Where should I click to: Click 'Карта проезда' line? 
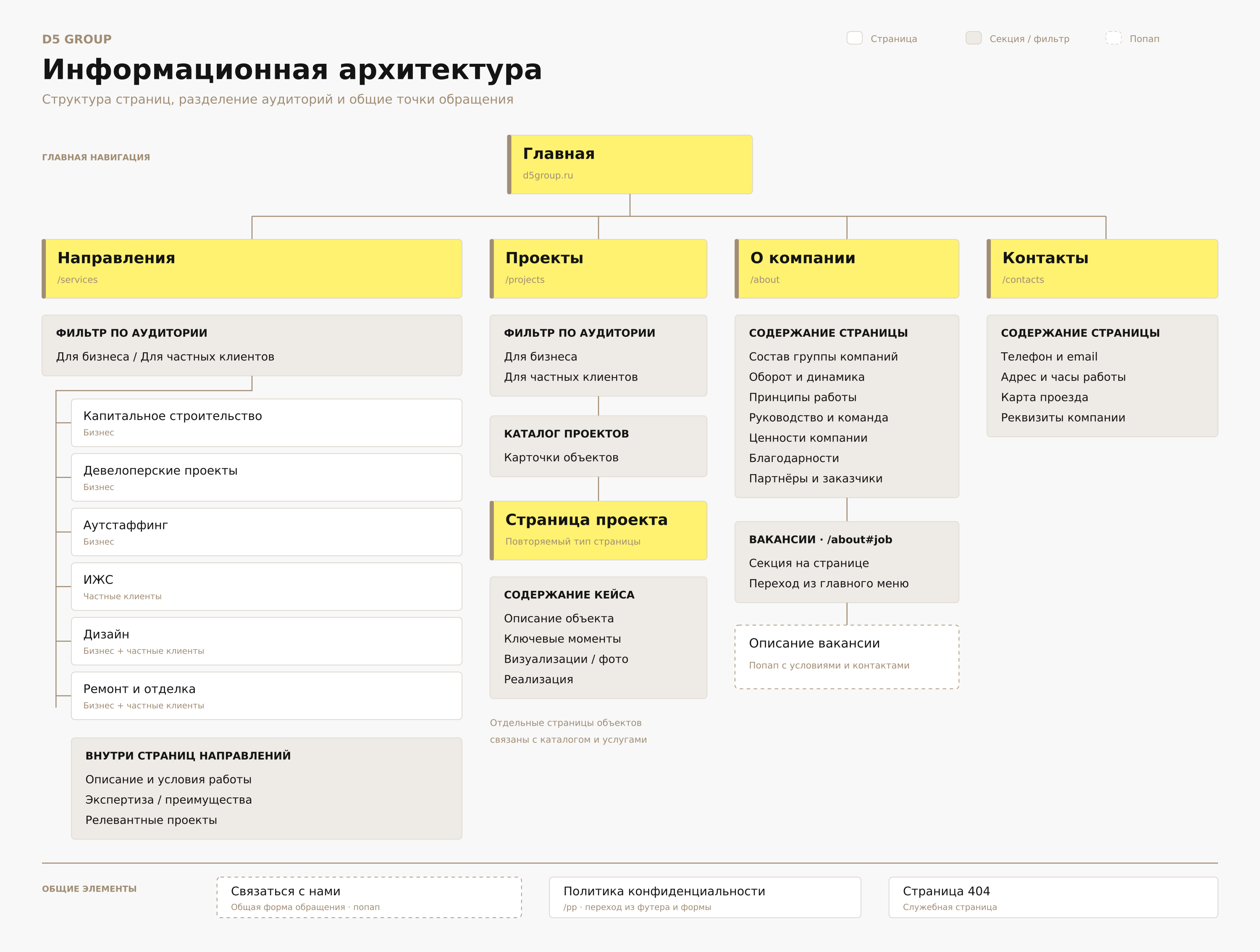coord(1044,397)
